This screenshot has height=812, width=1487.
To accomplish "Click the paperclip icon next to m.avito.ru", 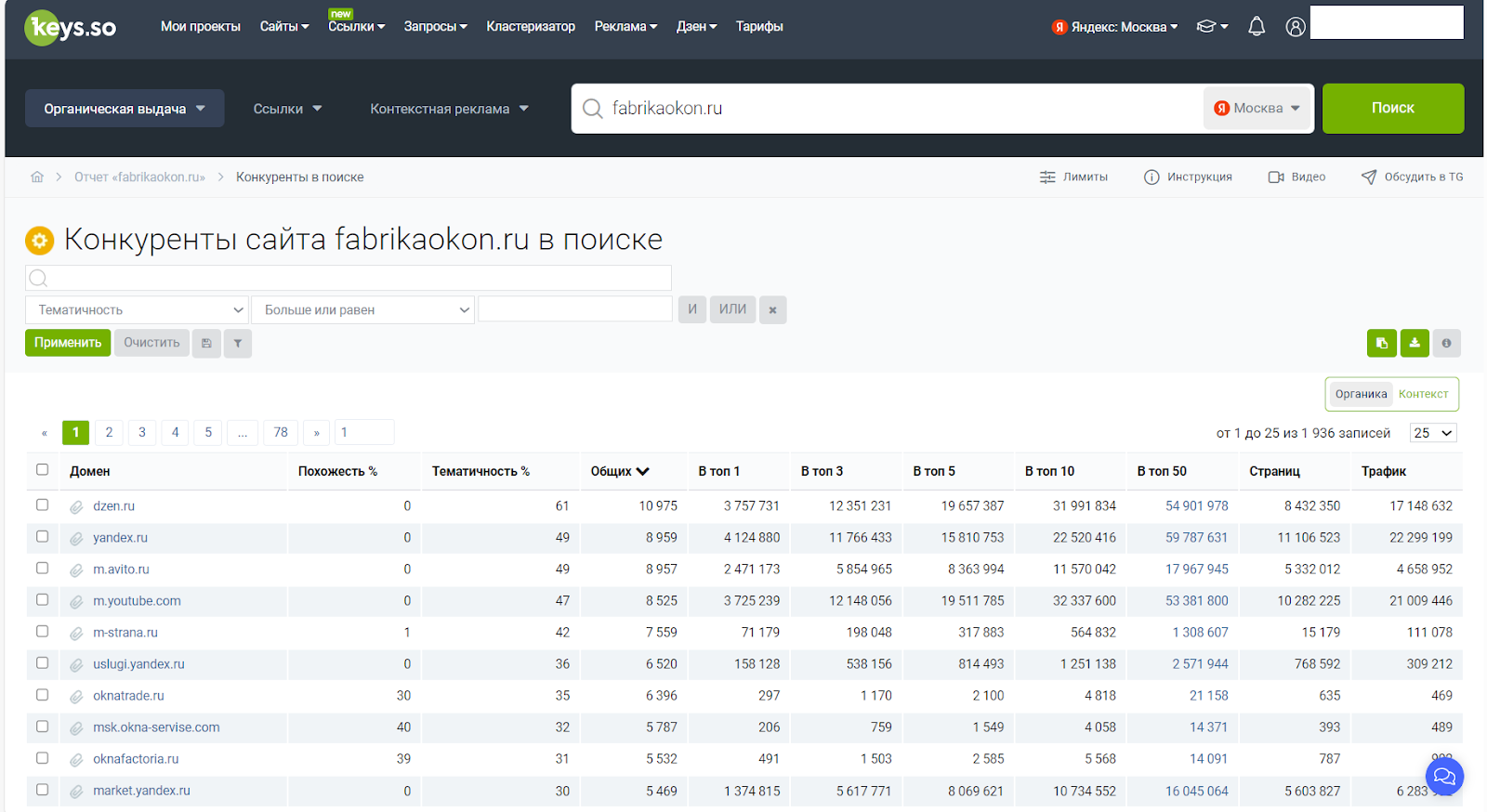I will point(76,570).
